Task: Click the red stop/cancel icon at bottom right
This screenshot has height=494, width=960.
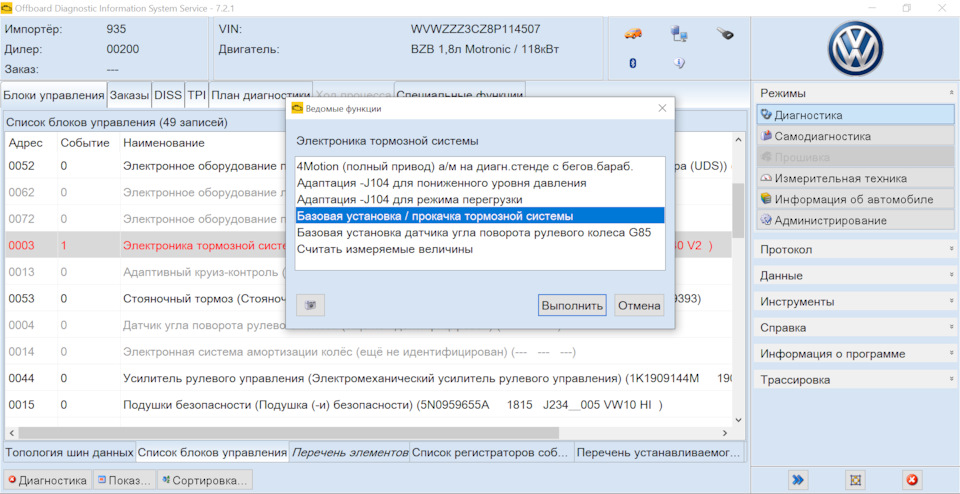Action: tap(912, 479)
